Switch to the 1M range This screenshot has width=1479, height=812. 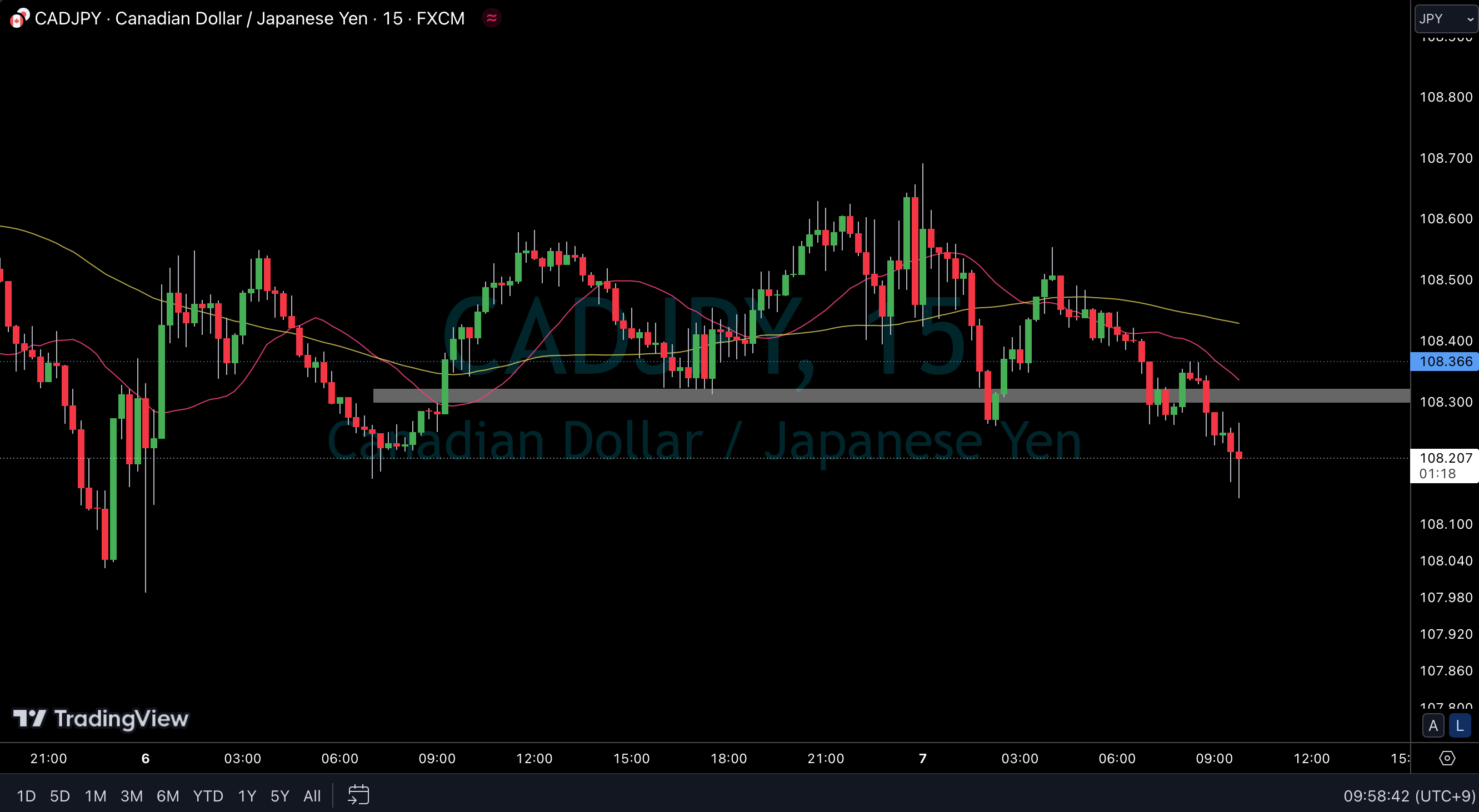[x=96, y=796]
